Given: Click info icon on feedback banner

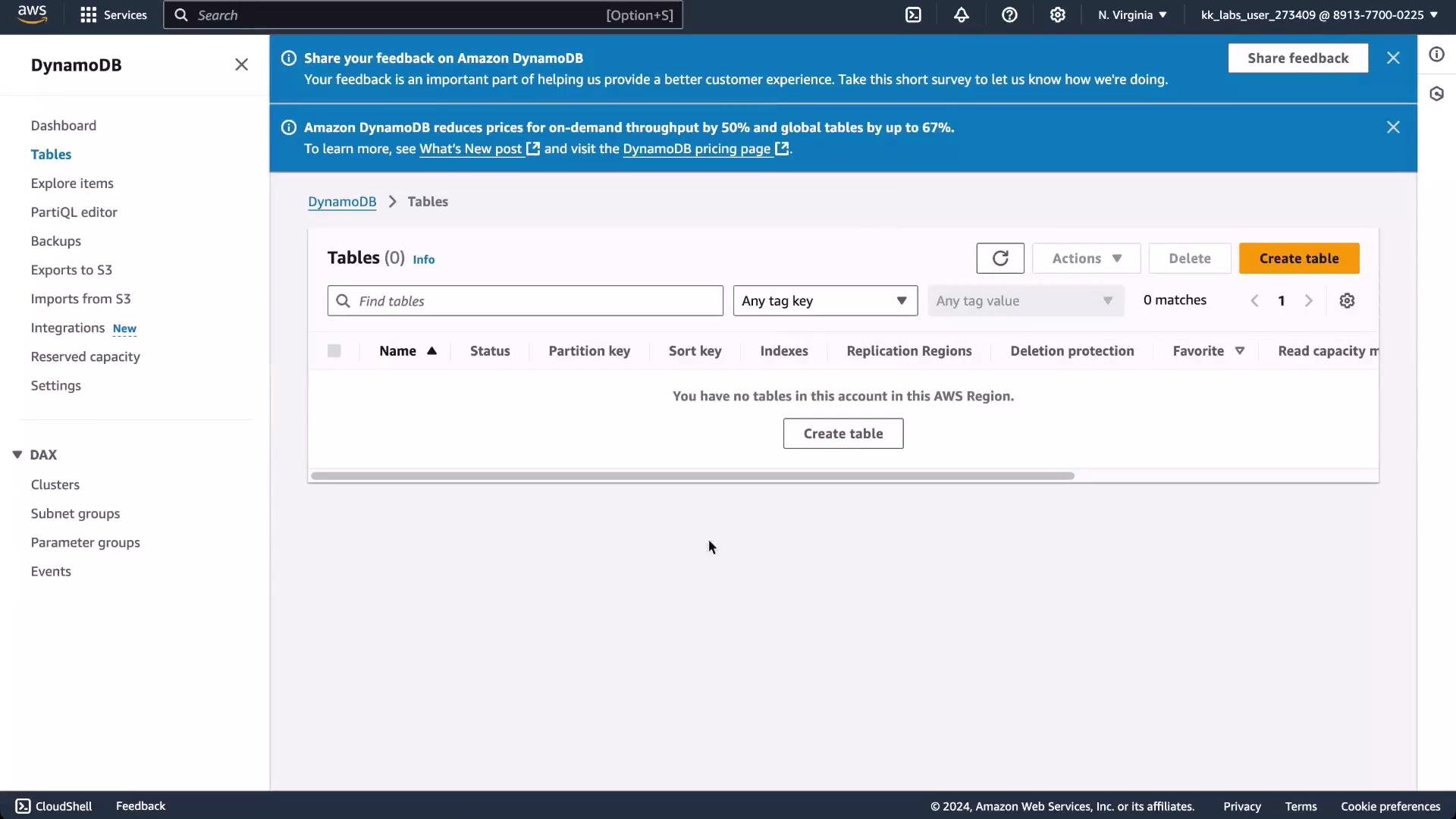Looking at the screenshot, I should [289, 58].
